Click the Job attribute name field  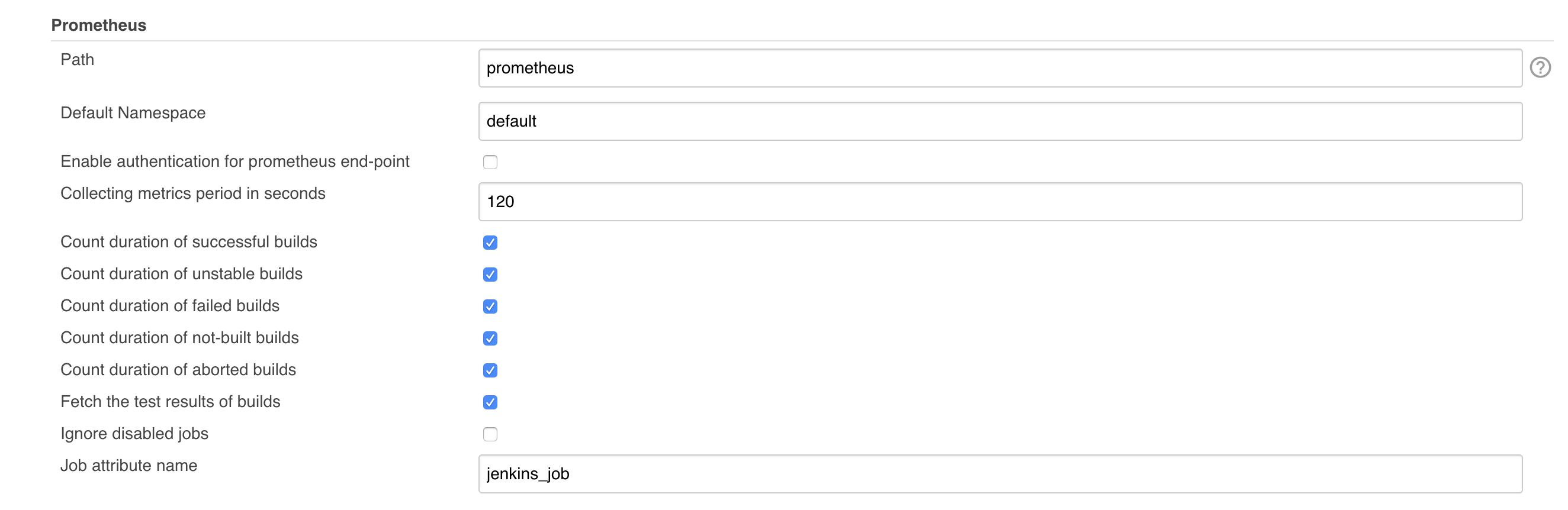point(1000,474)
